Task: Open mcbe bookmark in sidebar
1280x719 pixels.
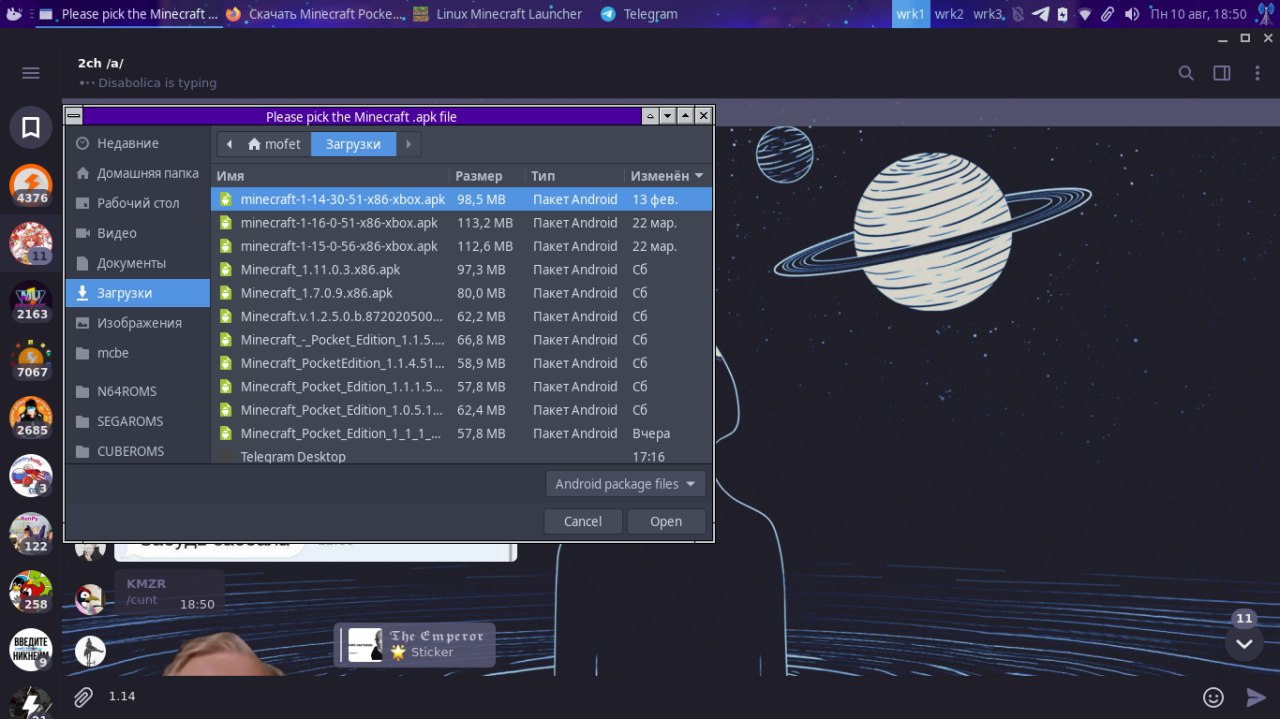Action: click(x=138, y=353)
